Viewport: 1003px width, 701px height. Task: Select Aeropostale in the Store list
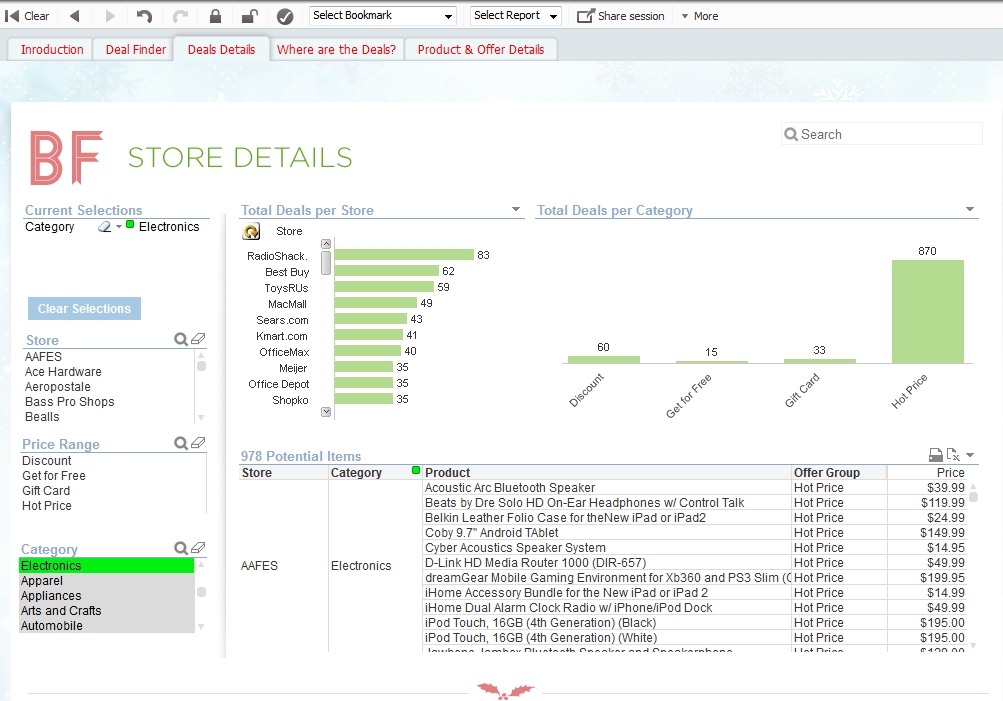coord(107,387)
